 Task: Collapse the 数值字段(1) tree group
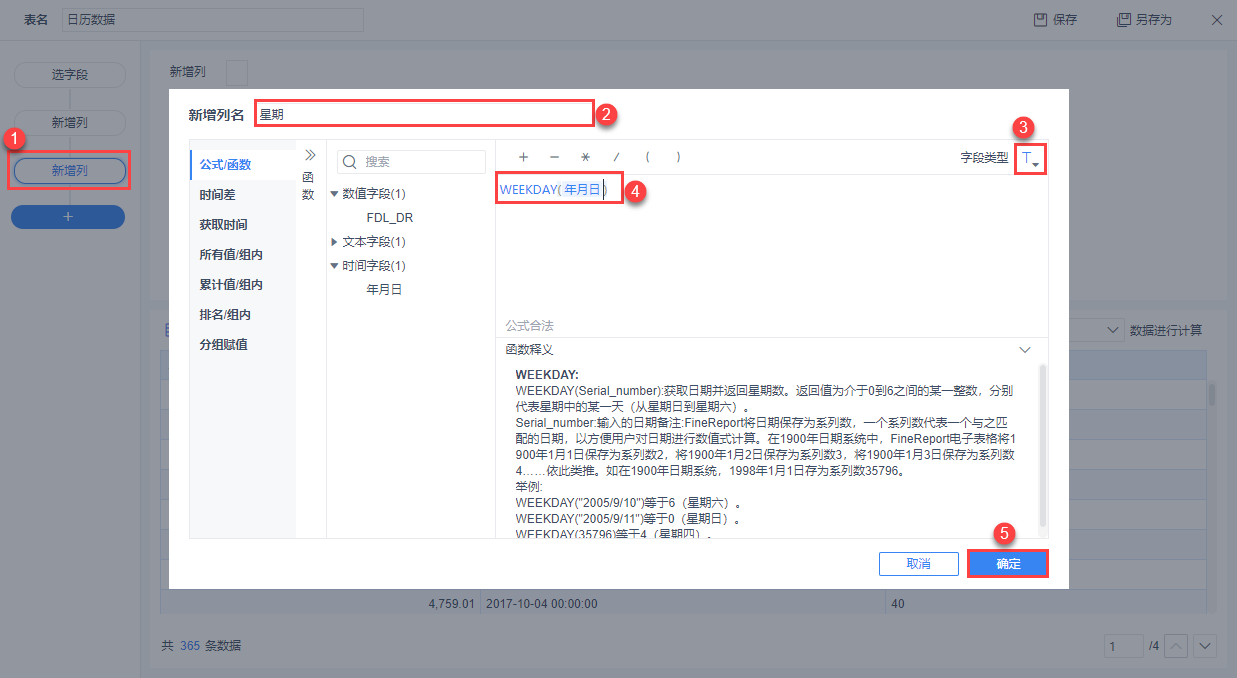(x=335, y=193)
